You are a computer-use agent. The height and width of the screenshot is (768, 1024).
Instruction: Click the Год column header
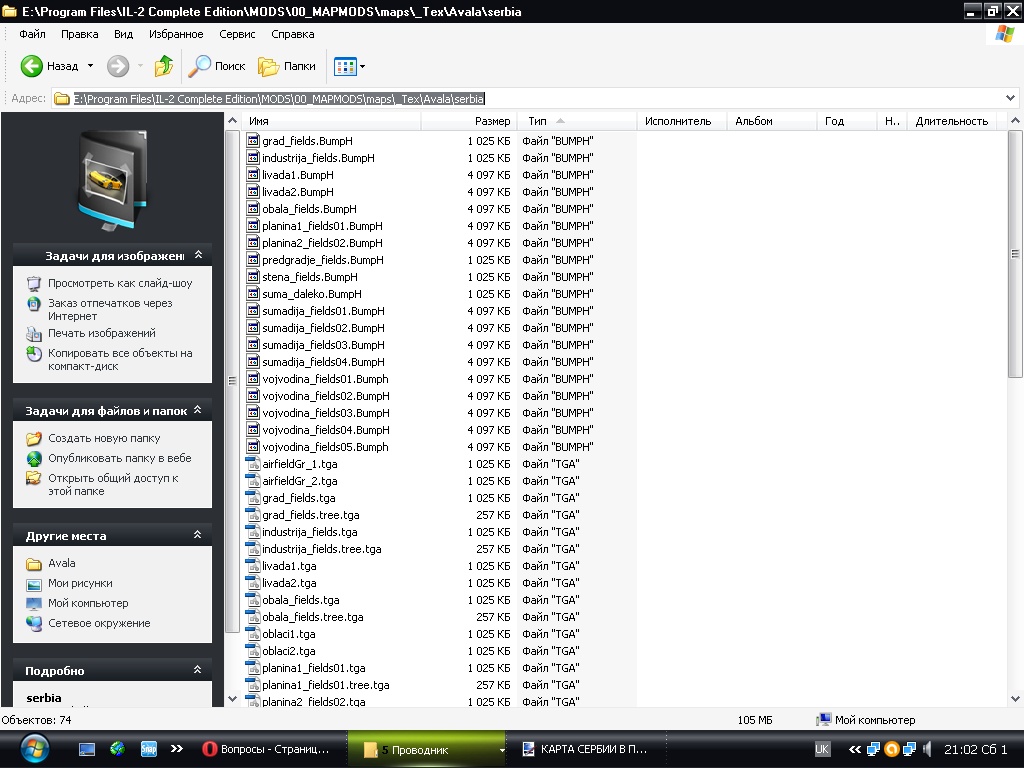coord(846,121)
